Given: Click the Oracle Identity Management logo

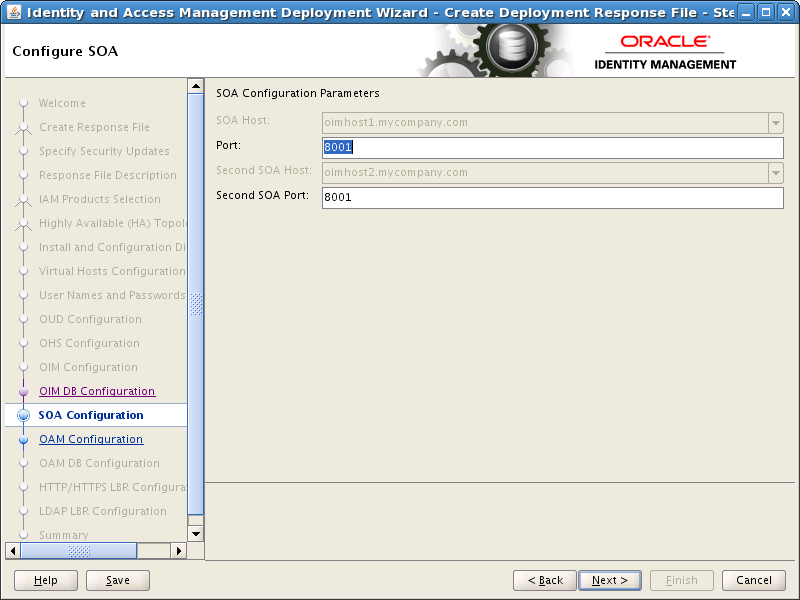Looking at the screenshot, I should (x=665, y=52).
